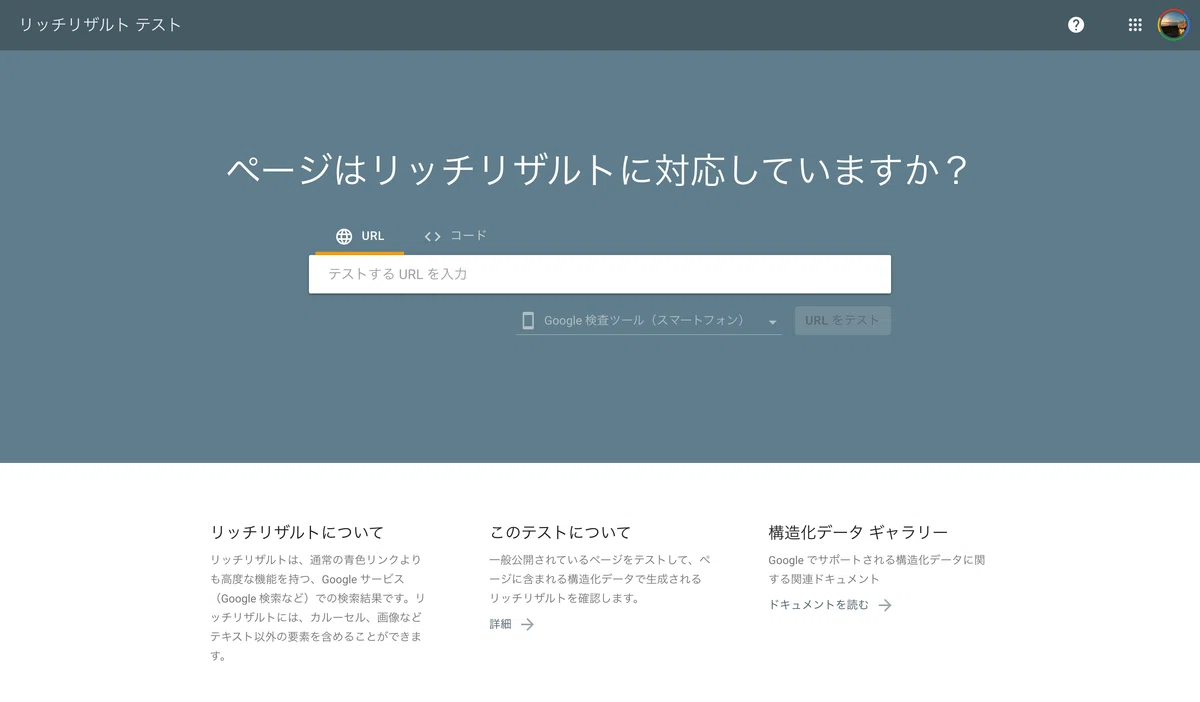The image size is (1200, 702).
Task: Click the ページはリッチリザルトに対応していますか? headline
Action: click(x=599, y=170)
